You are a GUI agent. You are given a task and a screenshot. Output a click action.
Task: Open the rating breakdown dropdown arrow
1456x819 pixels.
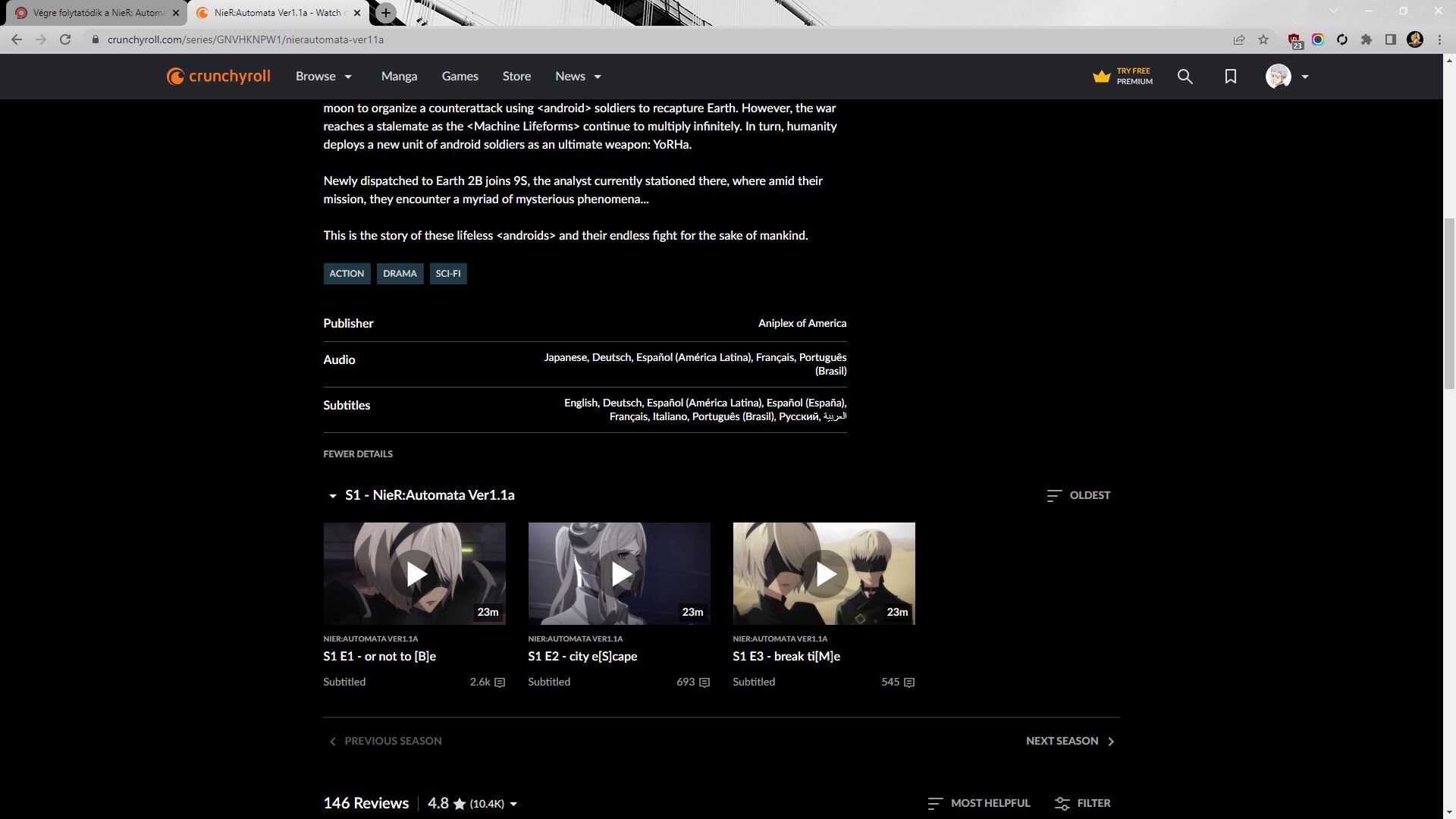click(x=513, y=804)
